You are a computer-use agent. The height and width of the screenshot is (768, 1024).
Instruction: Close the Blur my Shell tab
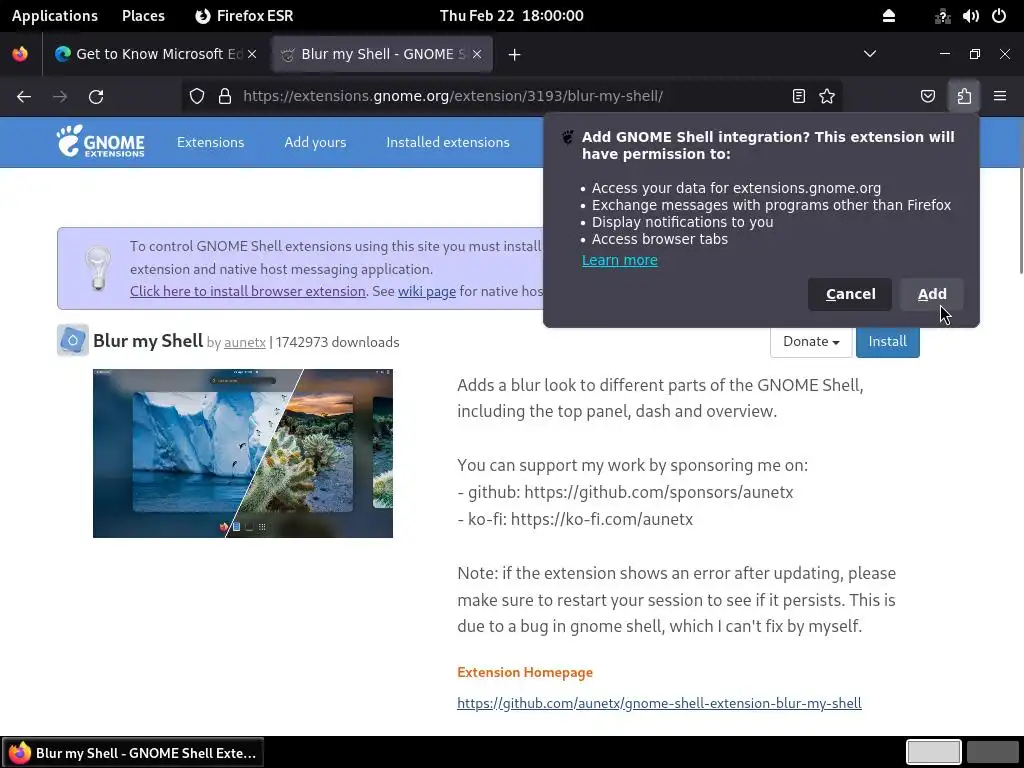tap(477, 54)
